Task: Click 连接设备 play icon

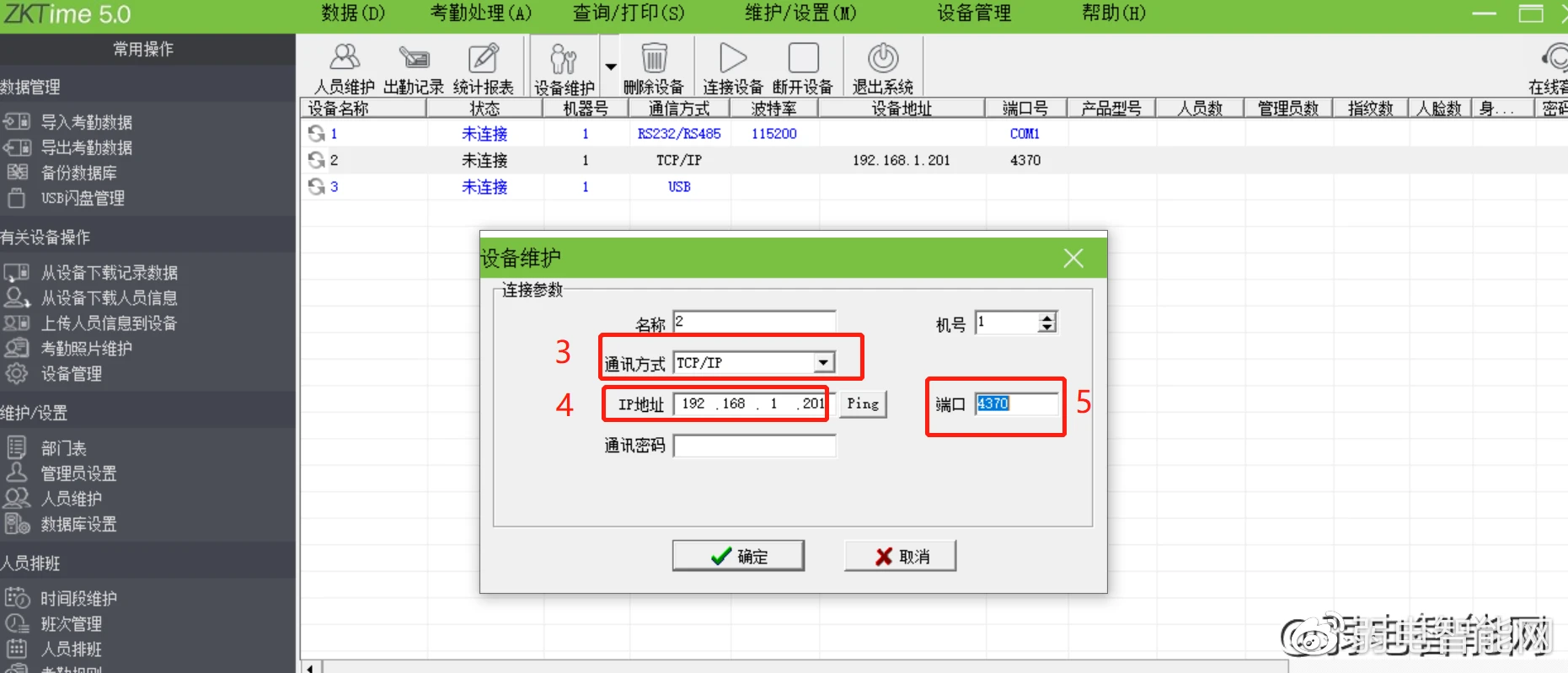Action: [732, 68]
